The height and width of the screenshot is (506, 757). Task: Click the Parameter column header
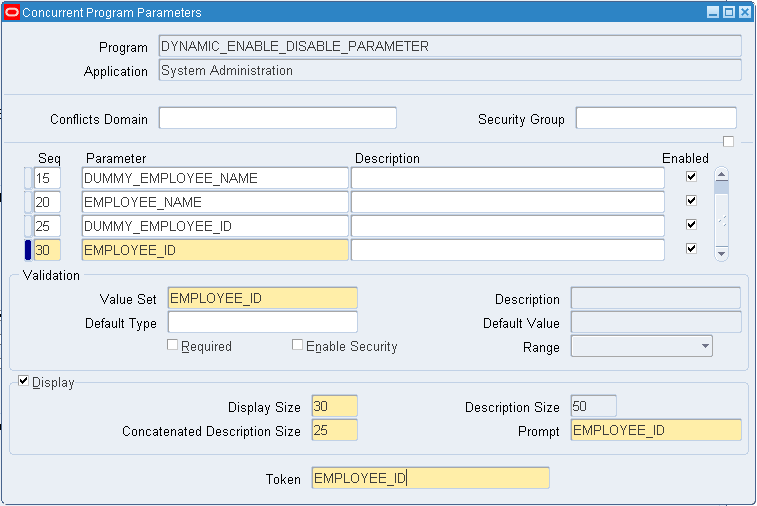click(x=116, y=158)
